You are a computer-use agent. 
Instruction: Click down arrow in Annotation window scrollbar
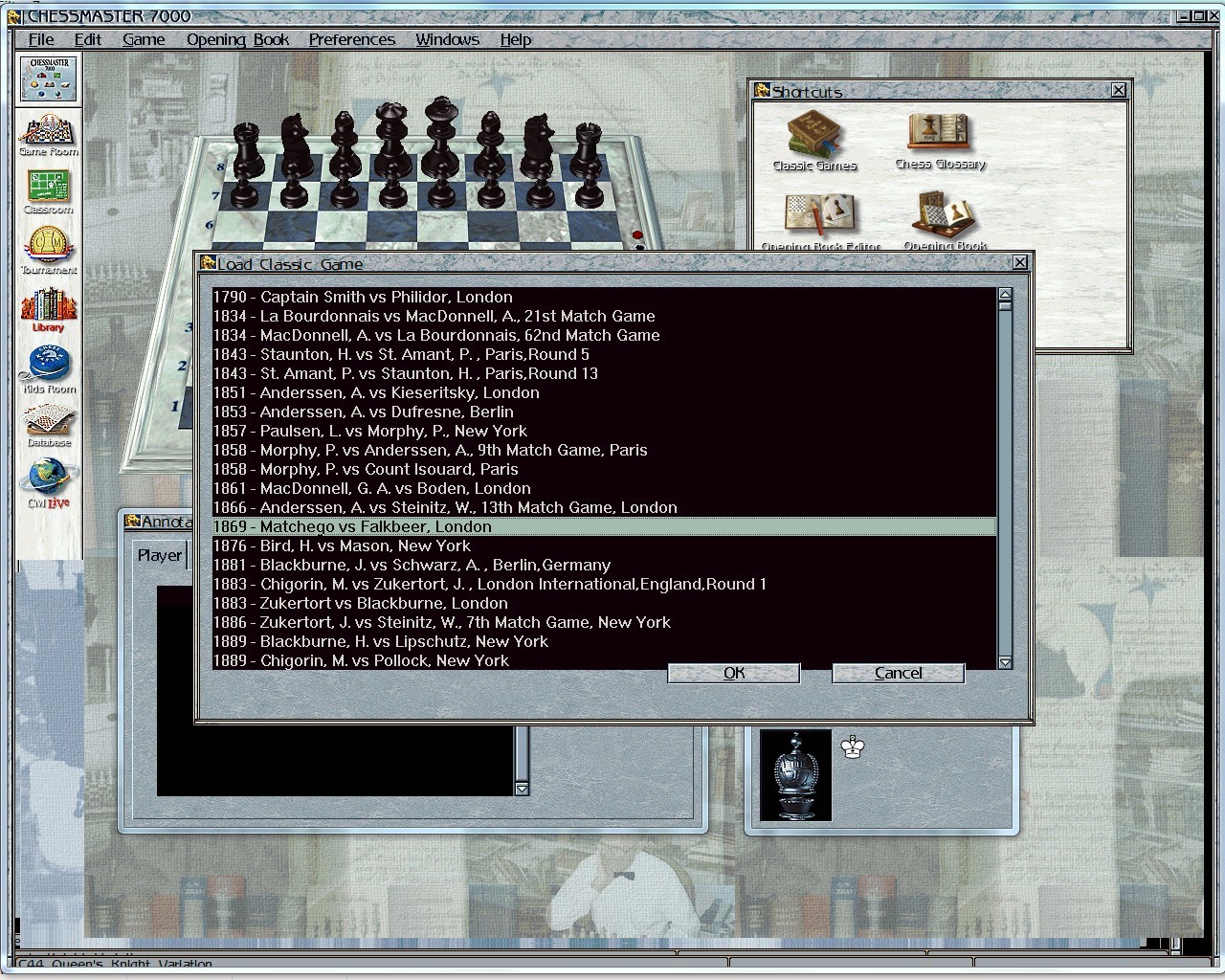522,789
